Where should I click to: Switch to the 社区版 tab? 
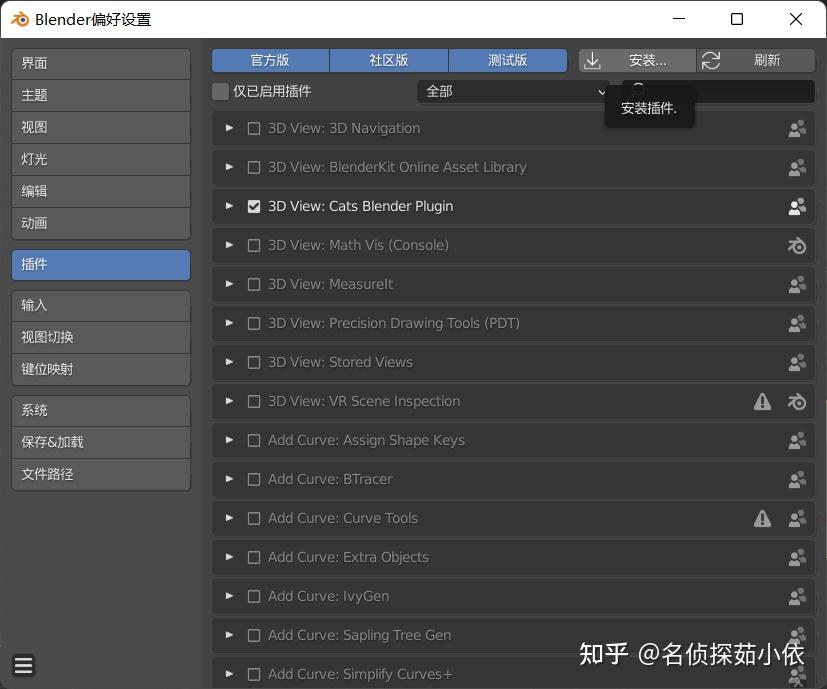tap(389, 60)
